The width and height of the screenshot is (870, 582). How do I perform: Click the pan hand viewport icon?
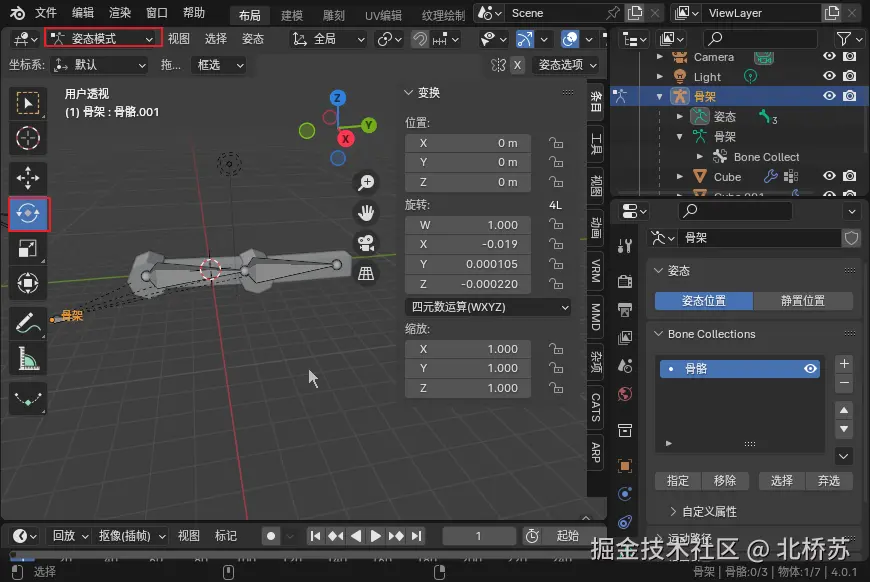367,212
